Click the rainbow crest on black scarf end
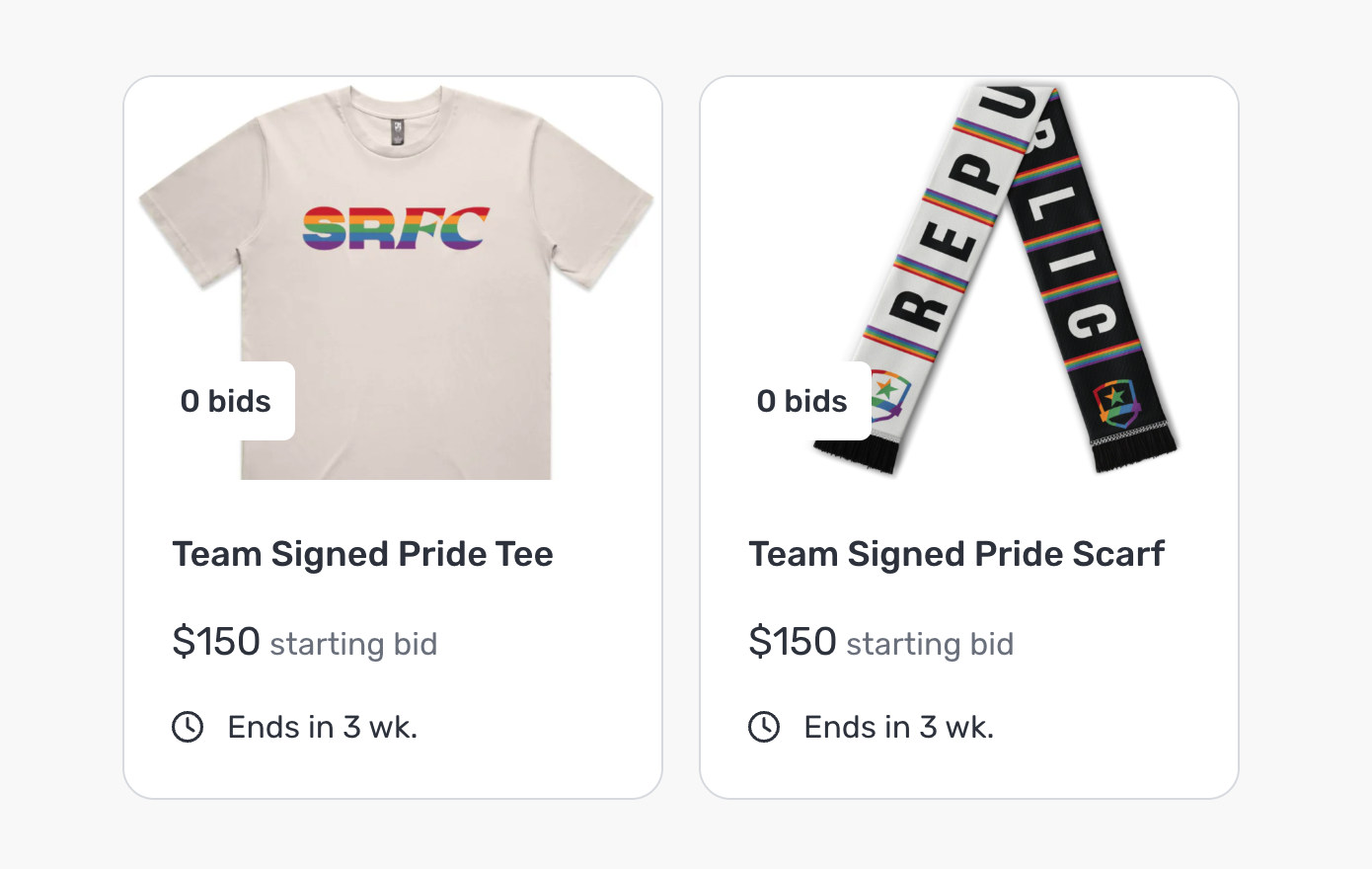 coord(1117,402)
